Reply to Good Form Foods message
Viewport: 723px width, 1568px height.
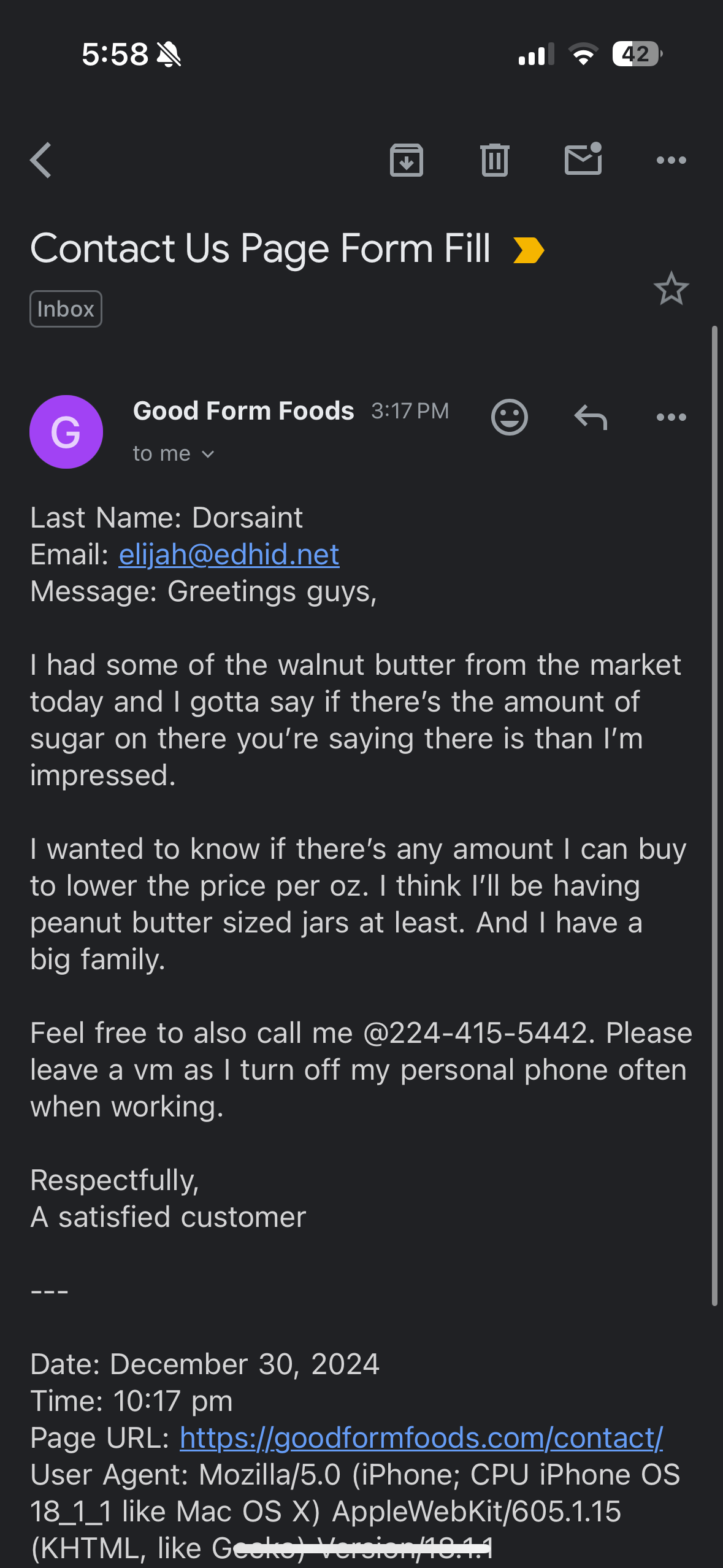point(590,417)
